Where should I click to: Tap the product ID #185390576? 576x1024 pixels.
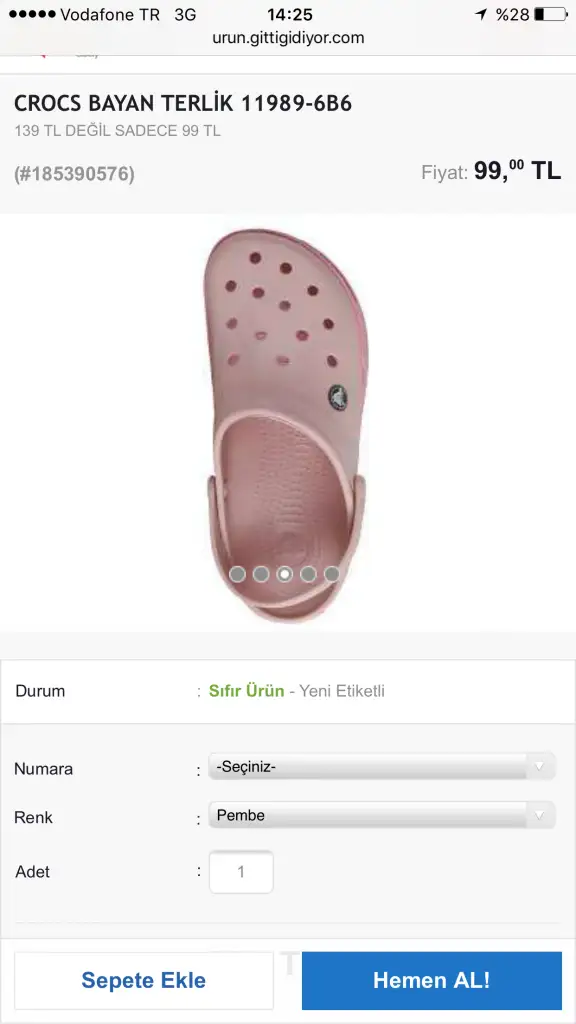tap(74, 174)
